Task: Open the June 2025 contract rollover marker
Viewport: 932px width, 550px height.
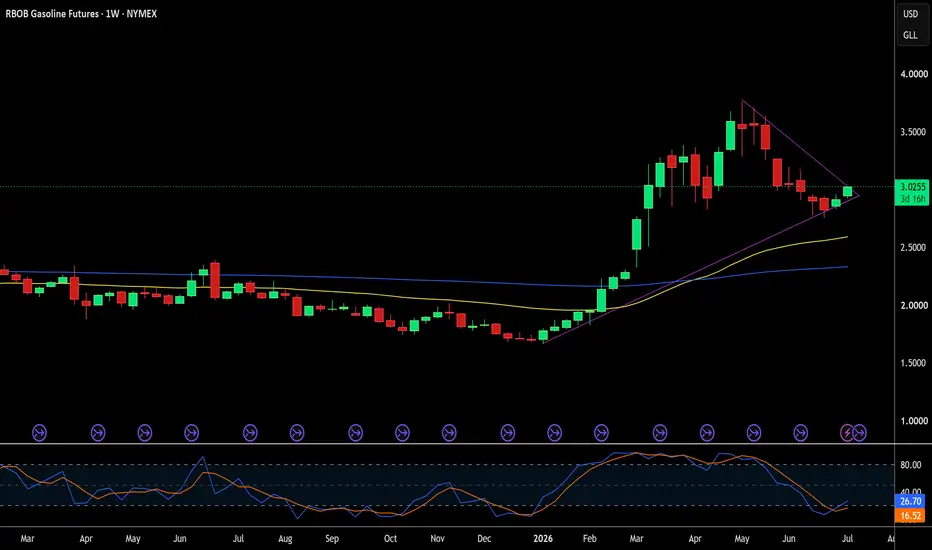Action: 191,433
